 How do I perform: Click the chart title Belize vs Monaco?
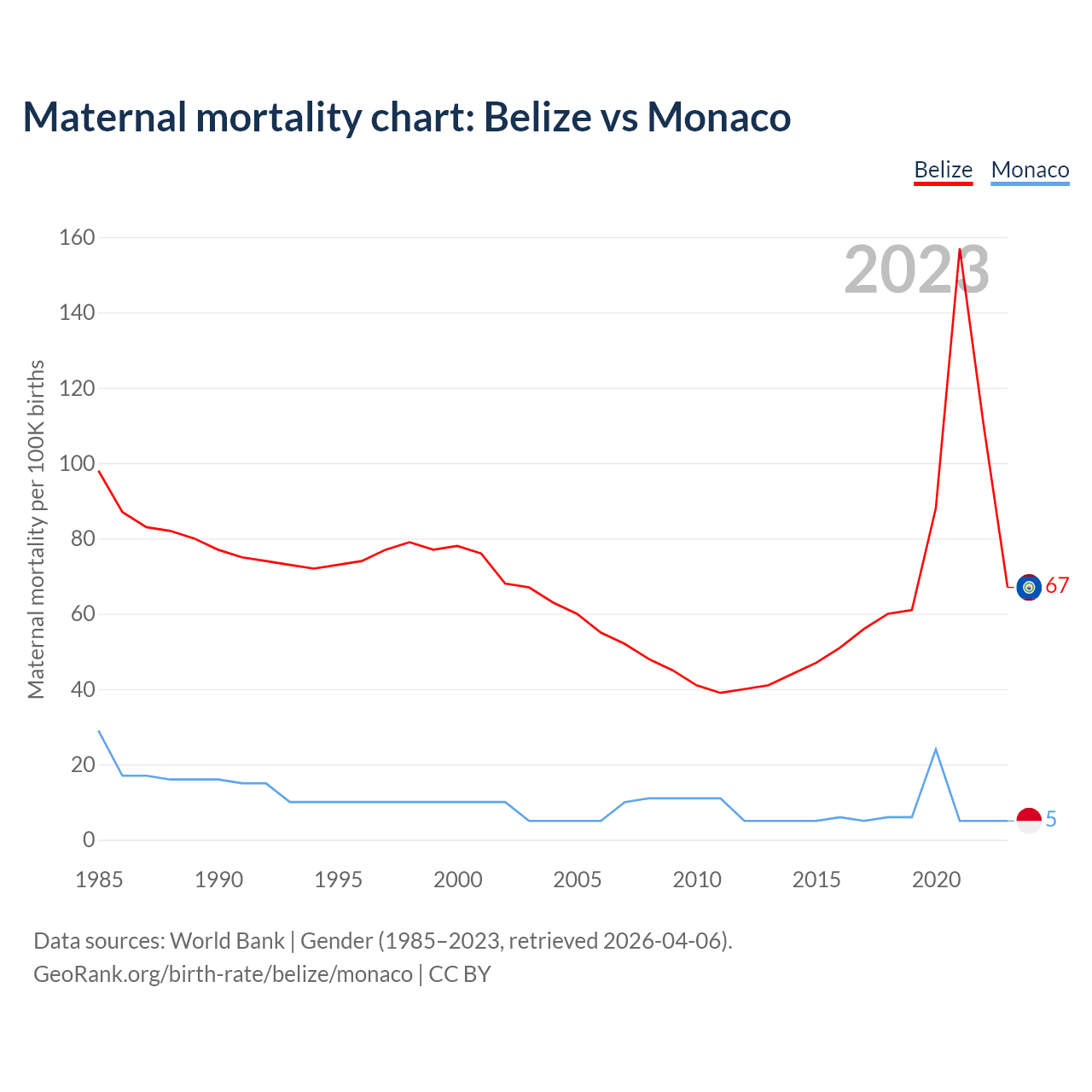(407, 117)
